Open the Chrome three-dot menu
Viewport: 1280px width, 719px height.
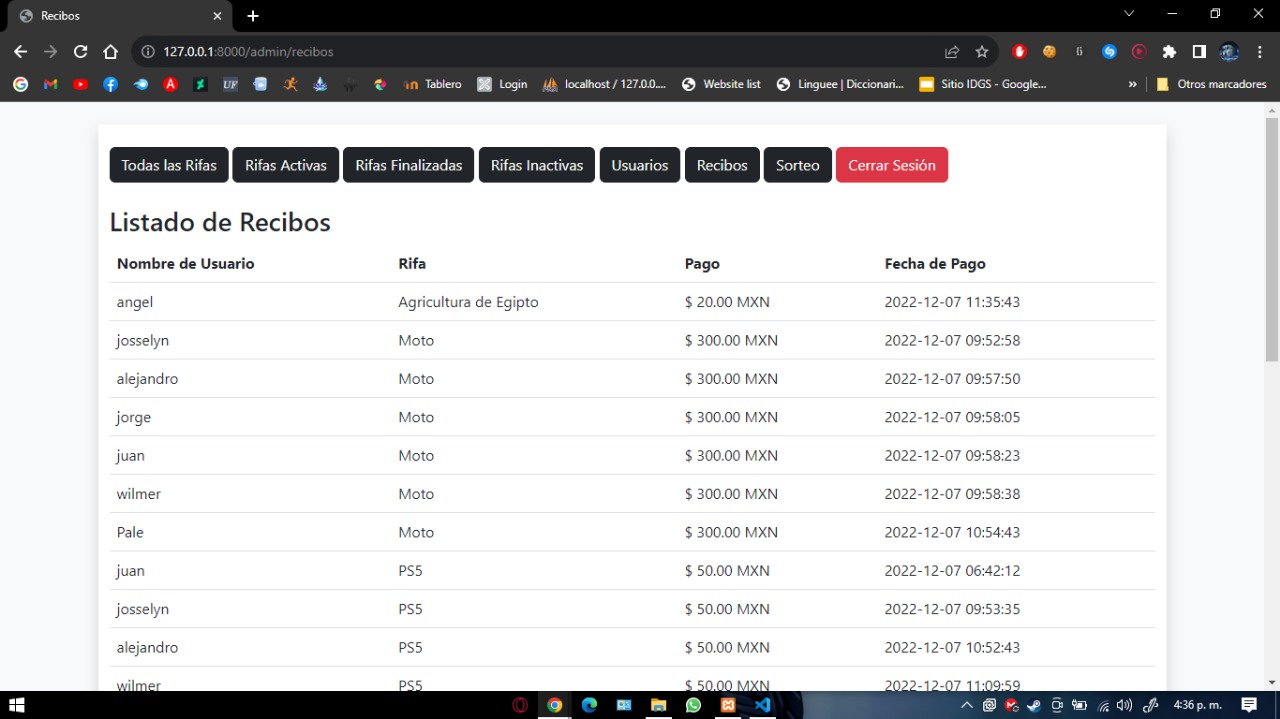tap(1259, 52)
